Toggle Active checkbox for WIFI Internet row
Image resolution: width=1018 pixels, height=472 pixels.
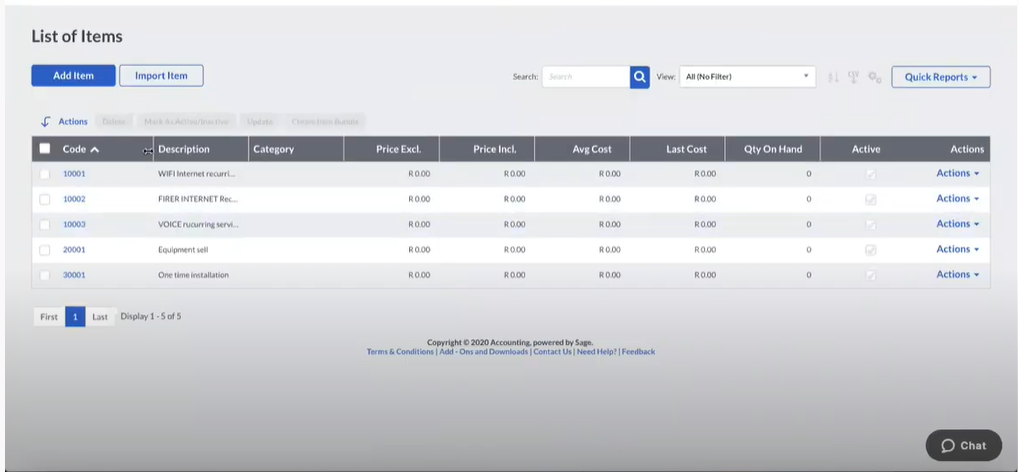pyautogui.click(x=871, y=174)
